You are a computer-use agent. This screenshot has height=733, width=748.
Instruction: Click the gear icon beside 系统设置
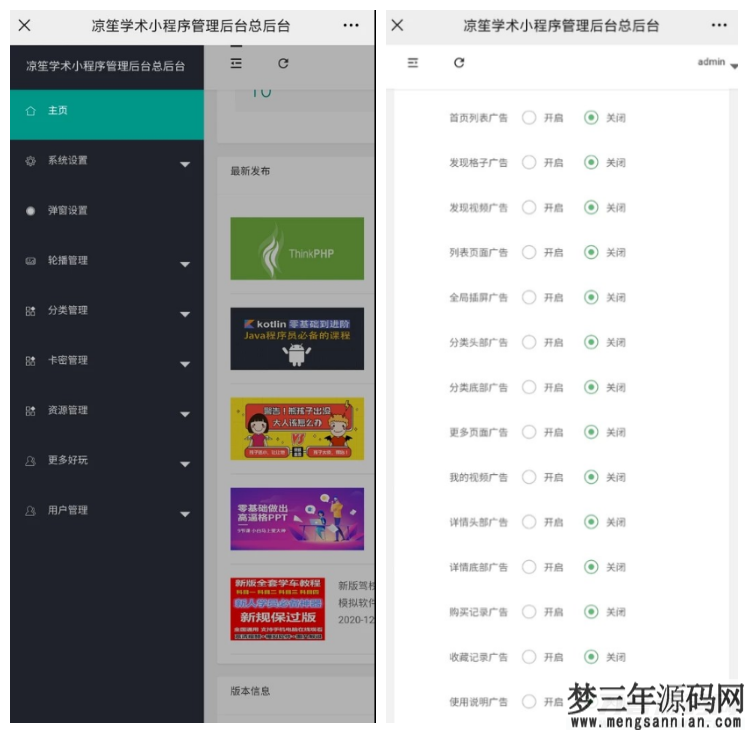[x=31, y=161]
